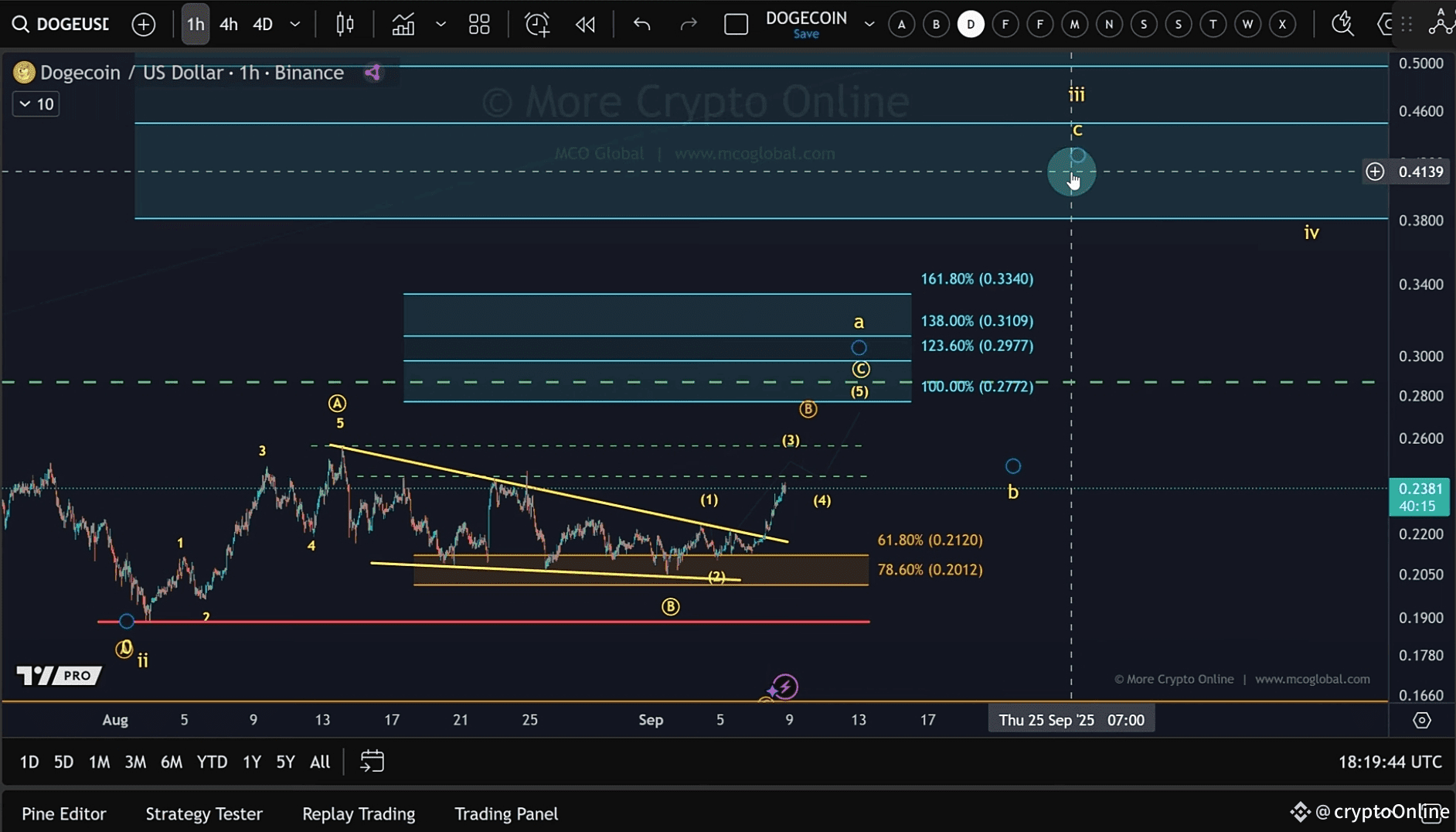Click the pink lightning event marker
1456x832 pixels.
tap(784, 687)
